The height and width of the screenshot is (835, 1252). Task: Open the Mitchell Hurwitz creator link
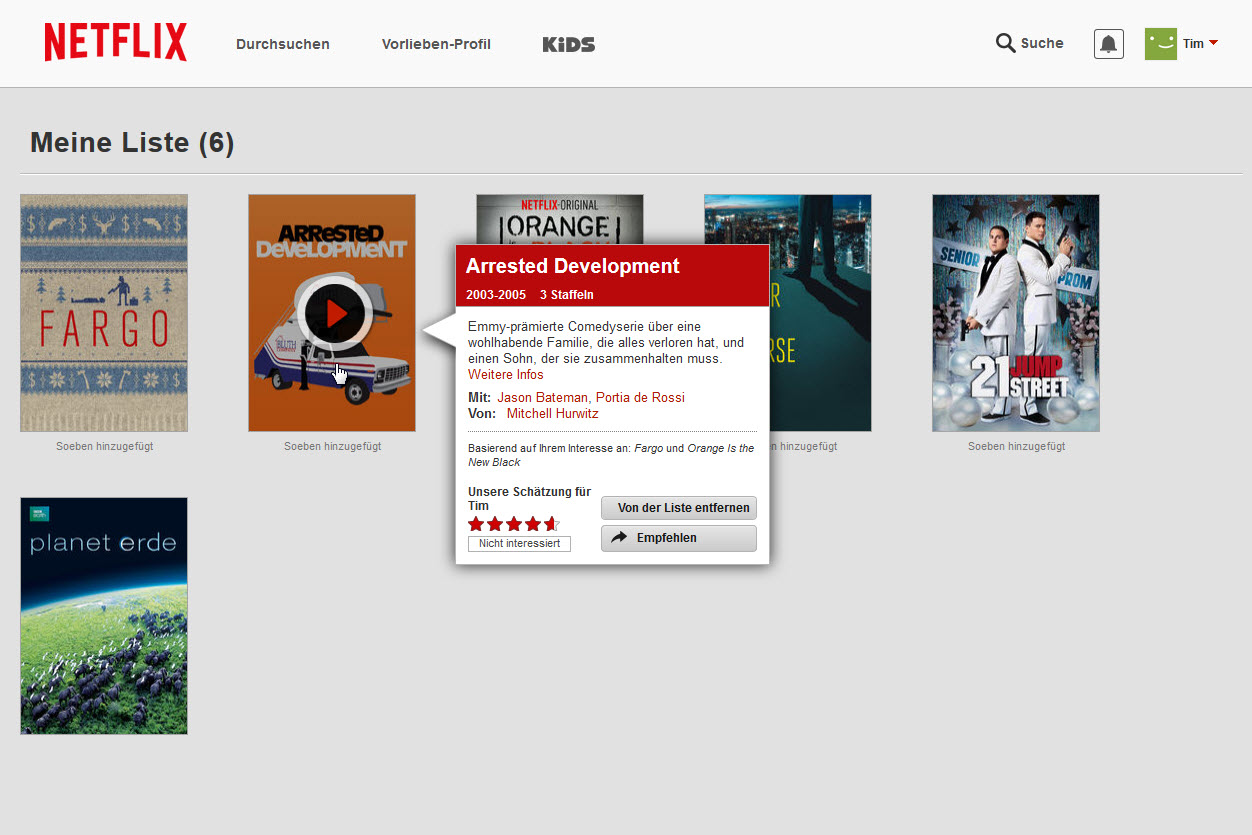[x=553, y=413]
